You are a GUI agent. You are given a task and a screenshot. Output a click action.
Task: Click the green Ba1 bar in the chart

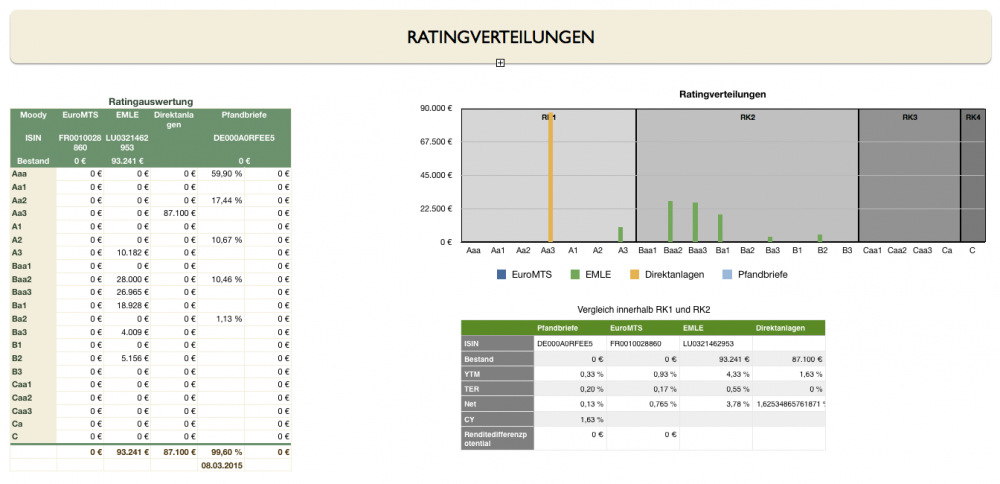720,228
